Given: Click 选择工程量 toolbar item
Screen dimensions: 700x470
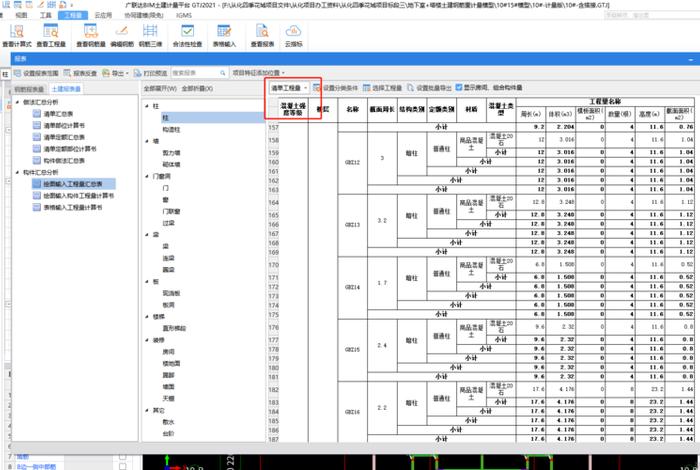Looking at the screenshot, I should point(382,88).
